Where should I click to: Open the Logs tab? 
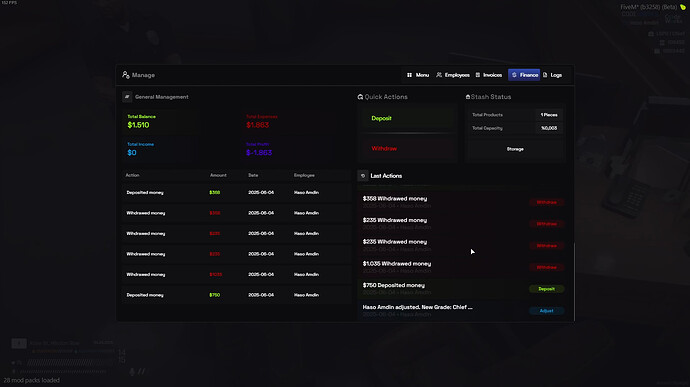coord(553,75)
